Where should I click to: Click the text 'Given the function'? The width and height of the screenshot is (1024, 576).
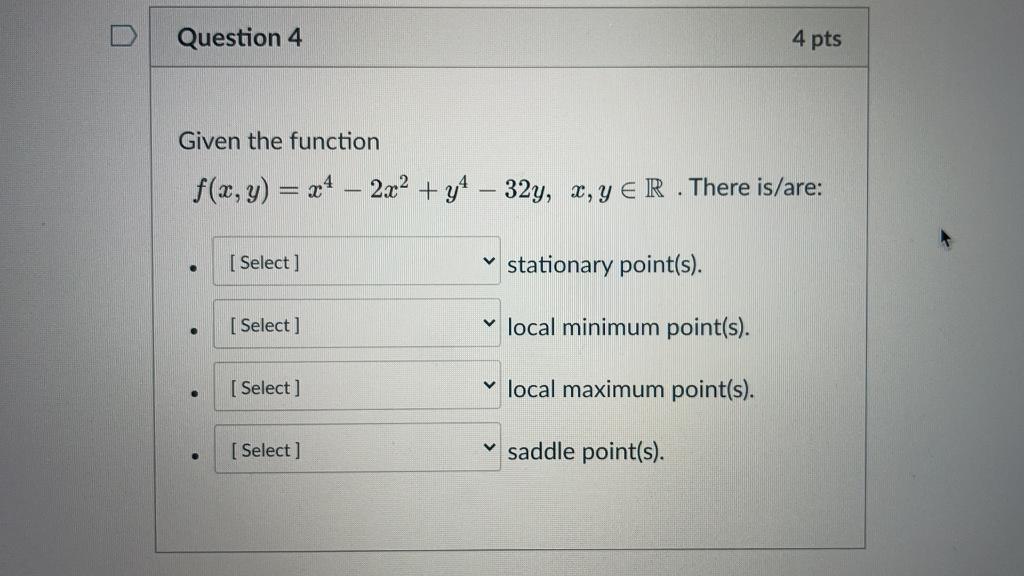tap(279, 141)
